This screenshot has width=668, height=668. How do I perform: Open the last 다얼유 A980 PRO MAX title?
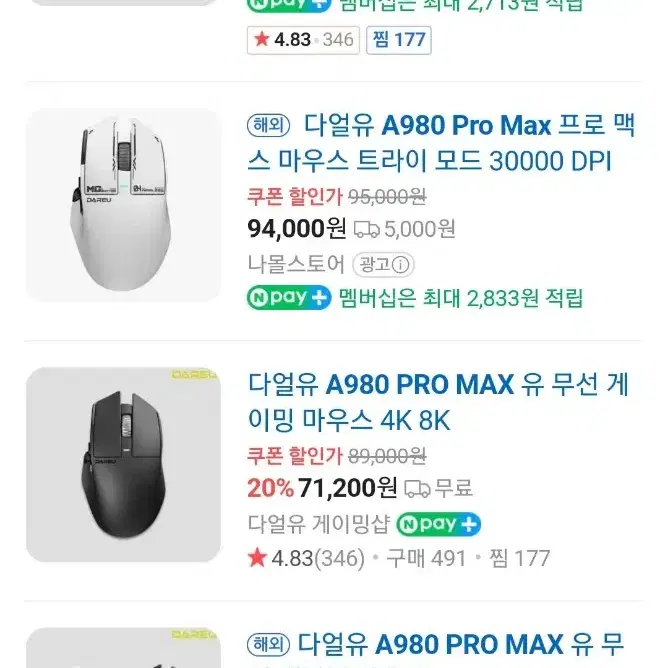click(x=460, y=644)
